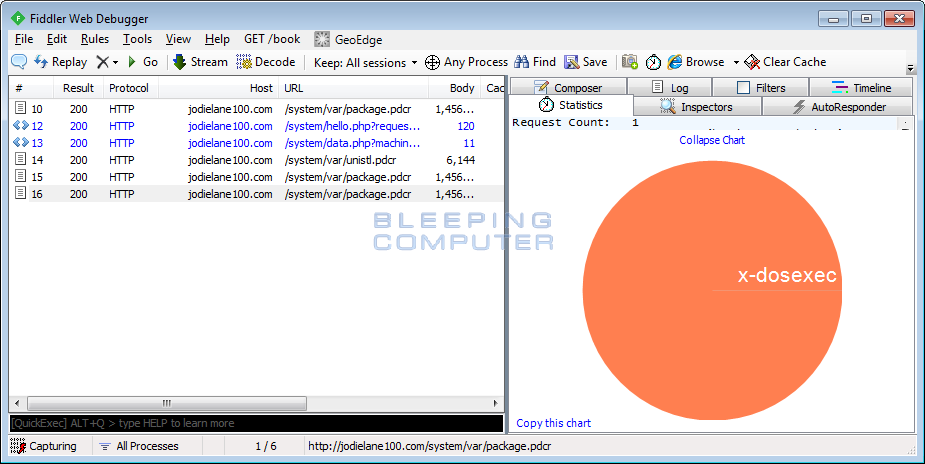Switch to the Inspectors tab

coord(697,107)
